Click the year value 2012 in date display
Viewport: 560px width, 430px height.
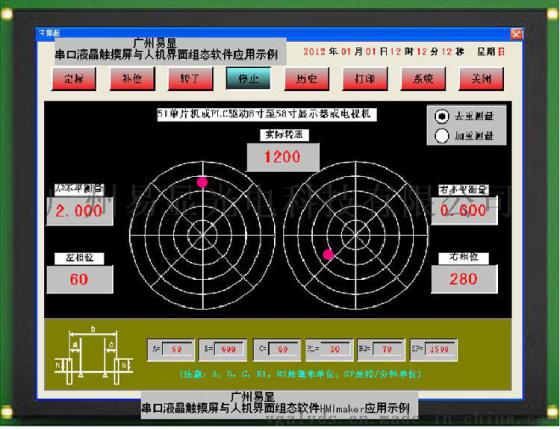pyautogui.click(x=315, y=52)
